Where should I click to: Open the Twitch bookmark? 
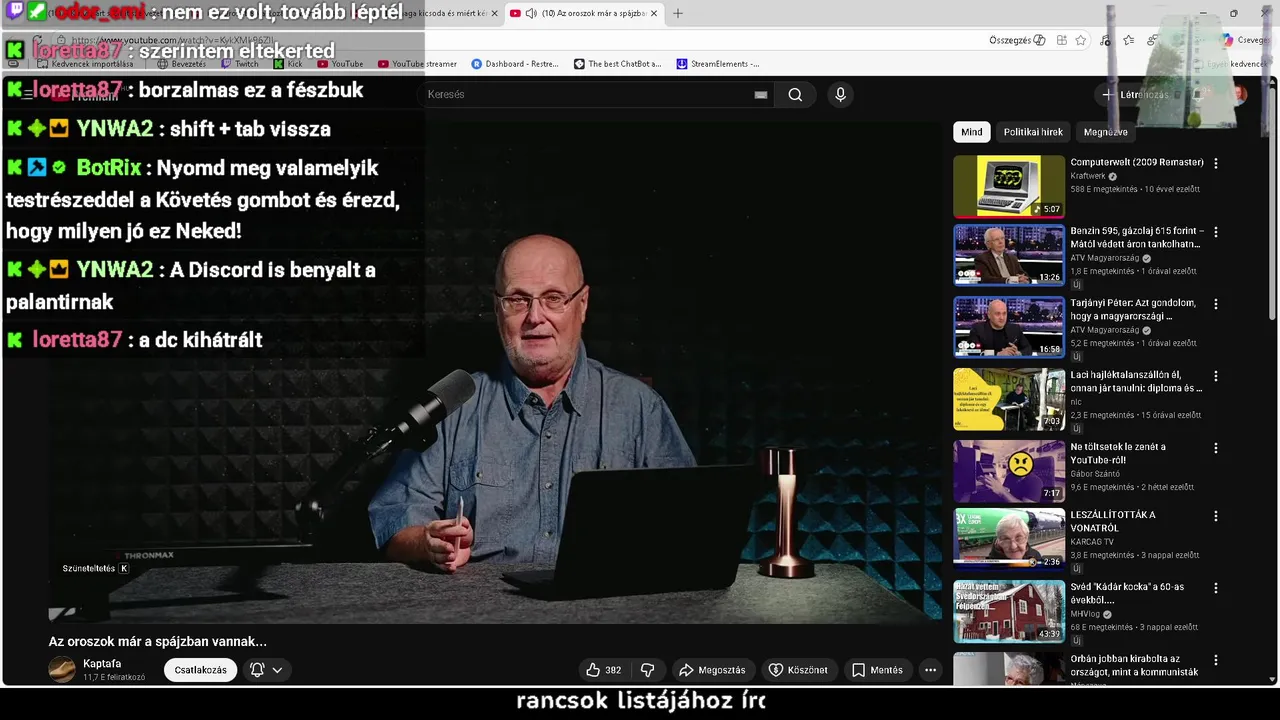click(239, 64)
